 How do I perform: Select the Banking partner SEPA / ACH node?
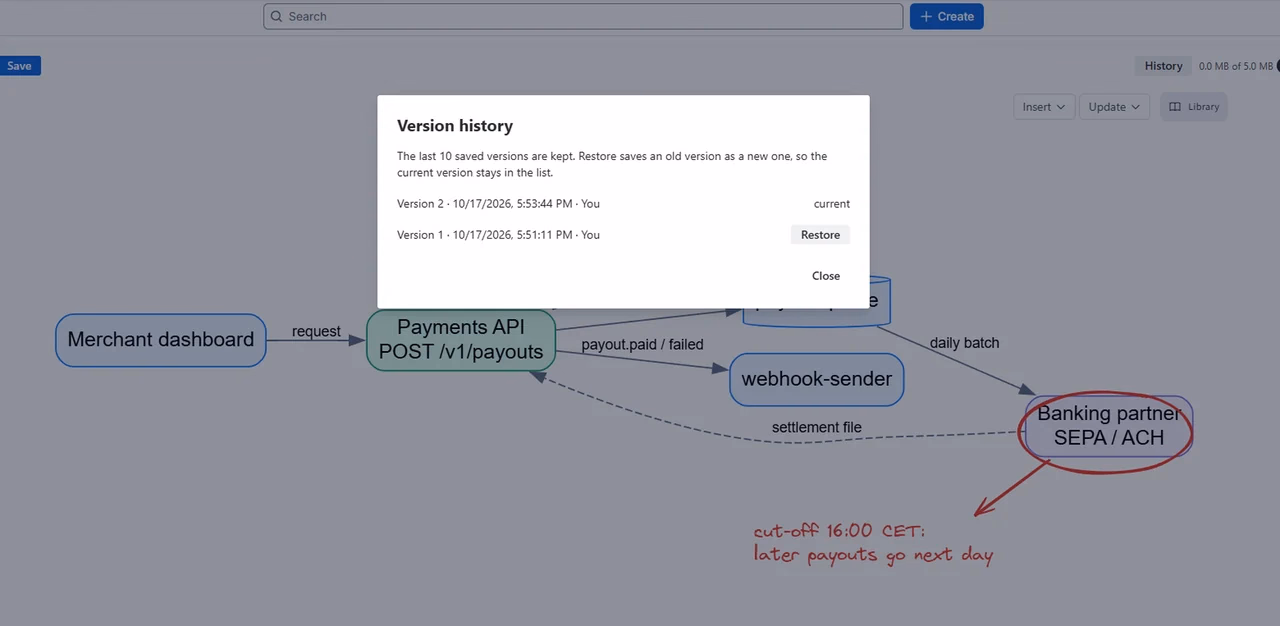pyautogui.click(x=1108, y=426)
